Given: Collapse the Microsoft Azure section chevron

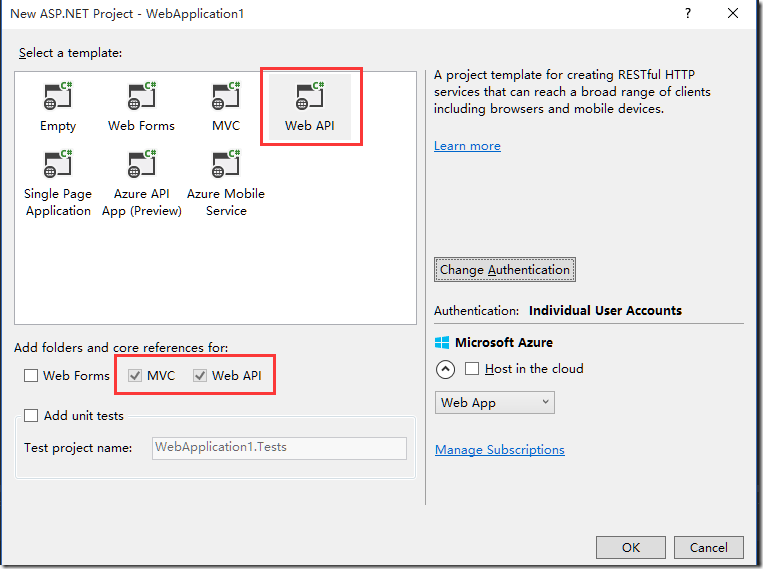Looking at the screenshot, I should [445, 369].
